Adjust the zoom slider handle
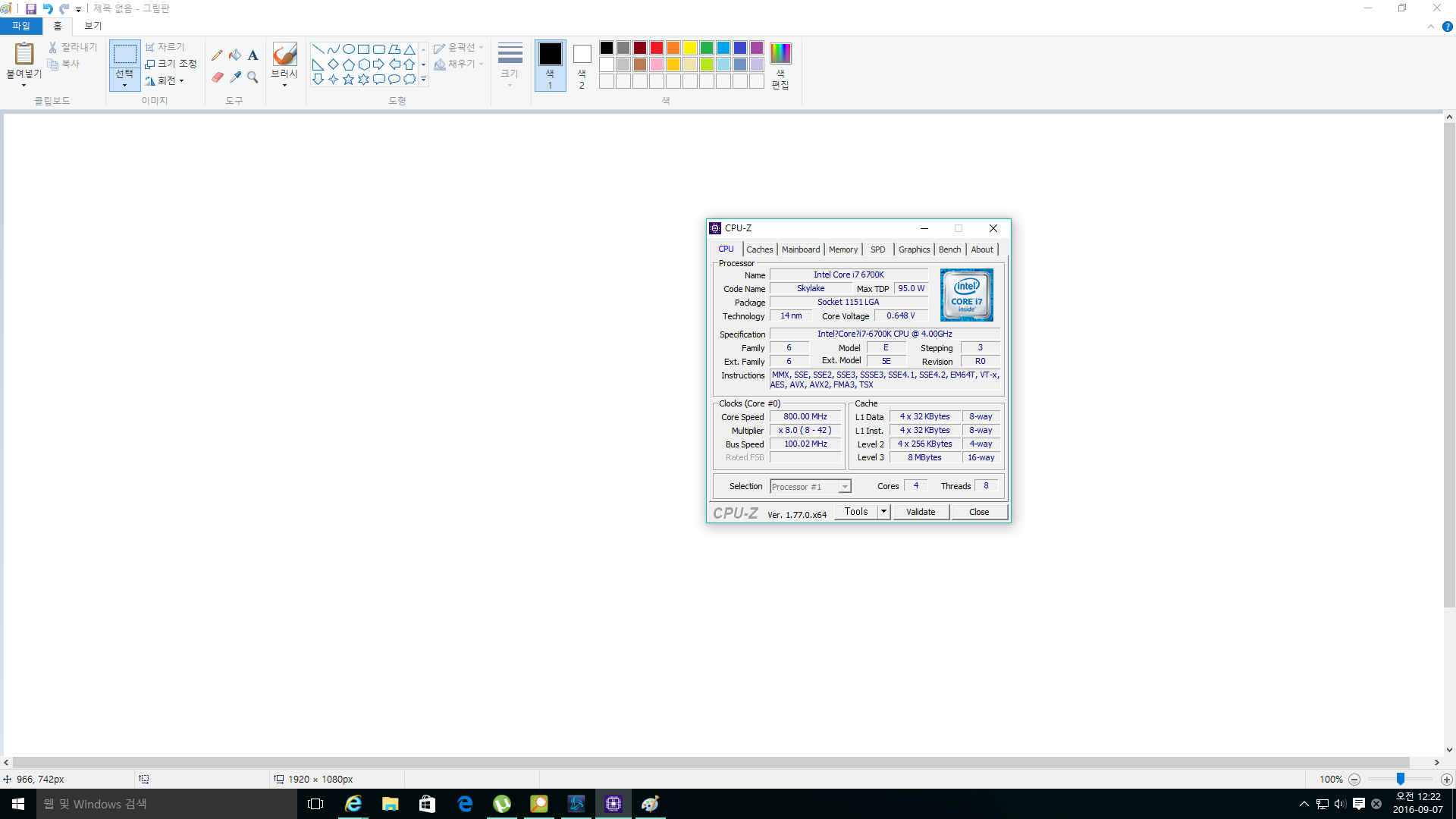The height and width of the screenshot is (819, 1456). tap(1401, 780)
